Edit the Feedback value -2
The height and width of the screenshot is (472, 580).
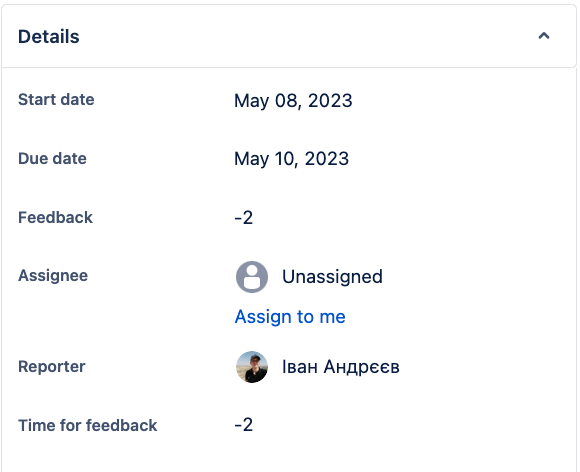pos(243,218)
